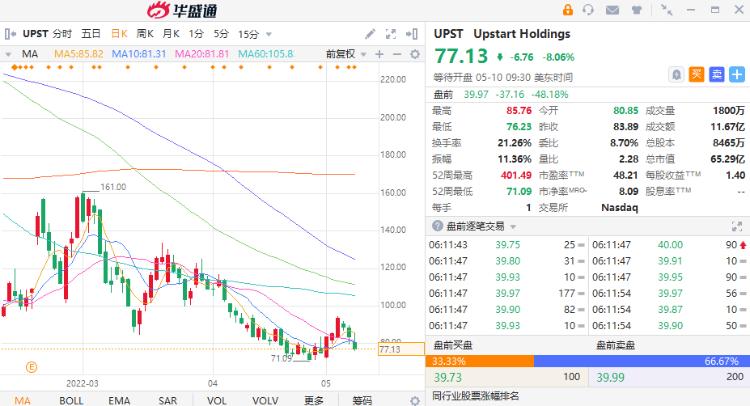Toggle the SAR indicator
The width and height of the screenshot is (750, 406).
tap(167, 401)
